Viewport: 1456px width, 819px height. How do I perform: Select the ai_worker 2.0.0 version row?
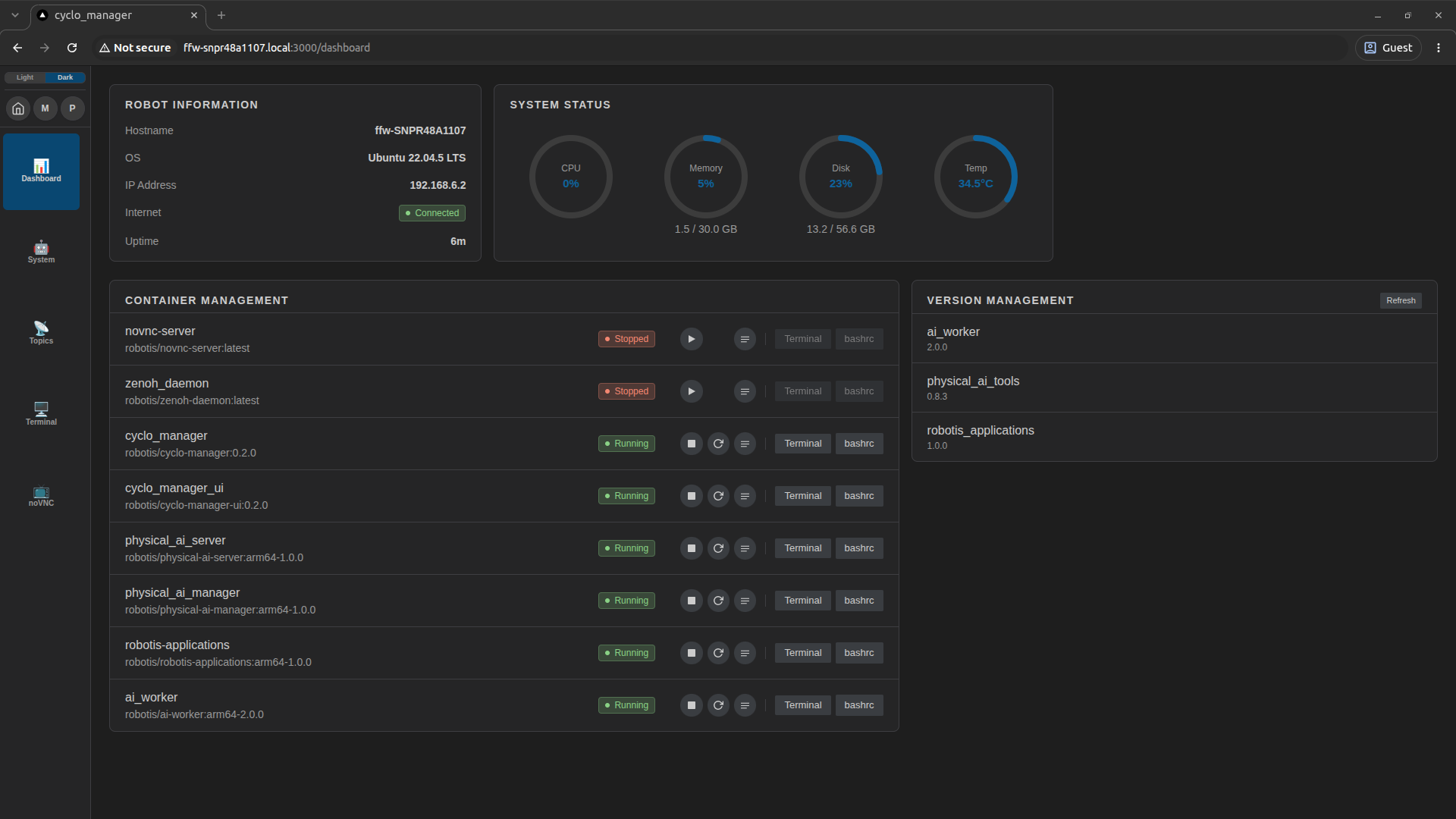tap(1174, 338)
